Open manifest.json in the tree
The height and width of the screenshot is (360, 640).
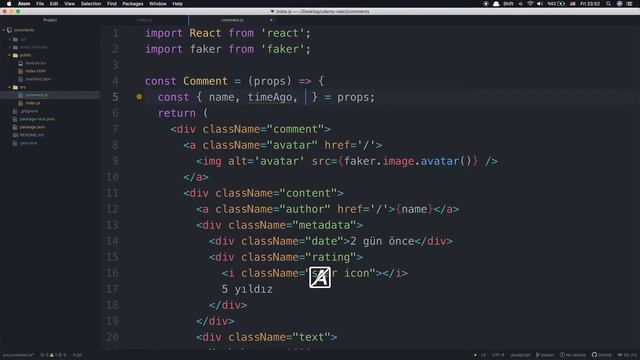38,79
